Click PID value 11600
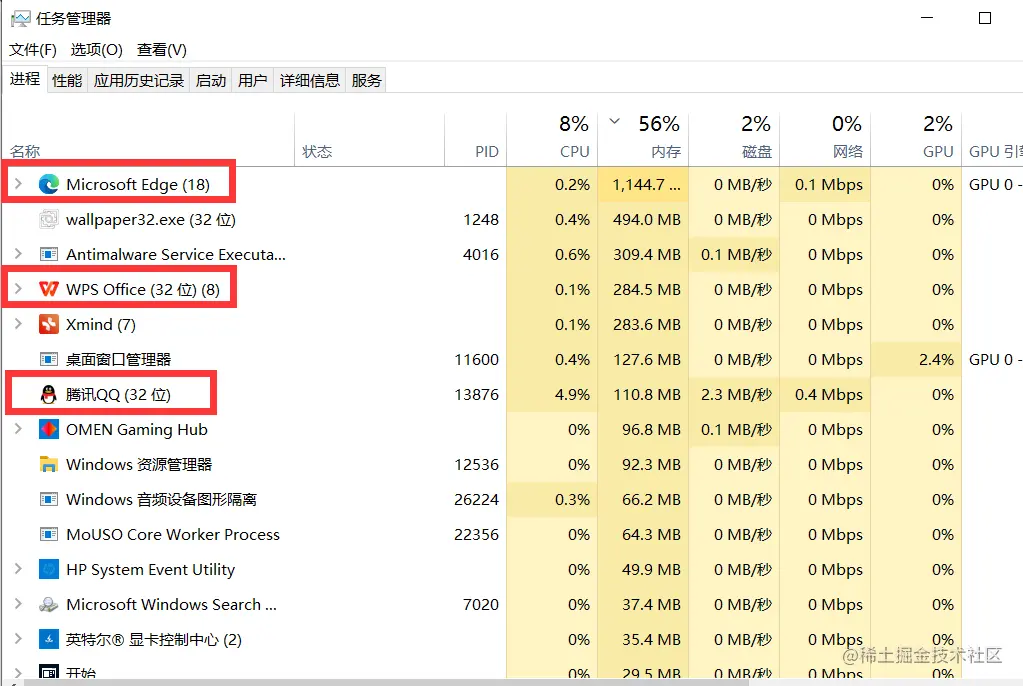 click(x=476, y=360)
